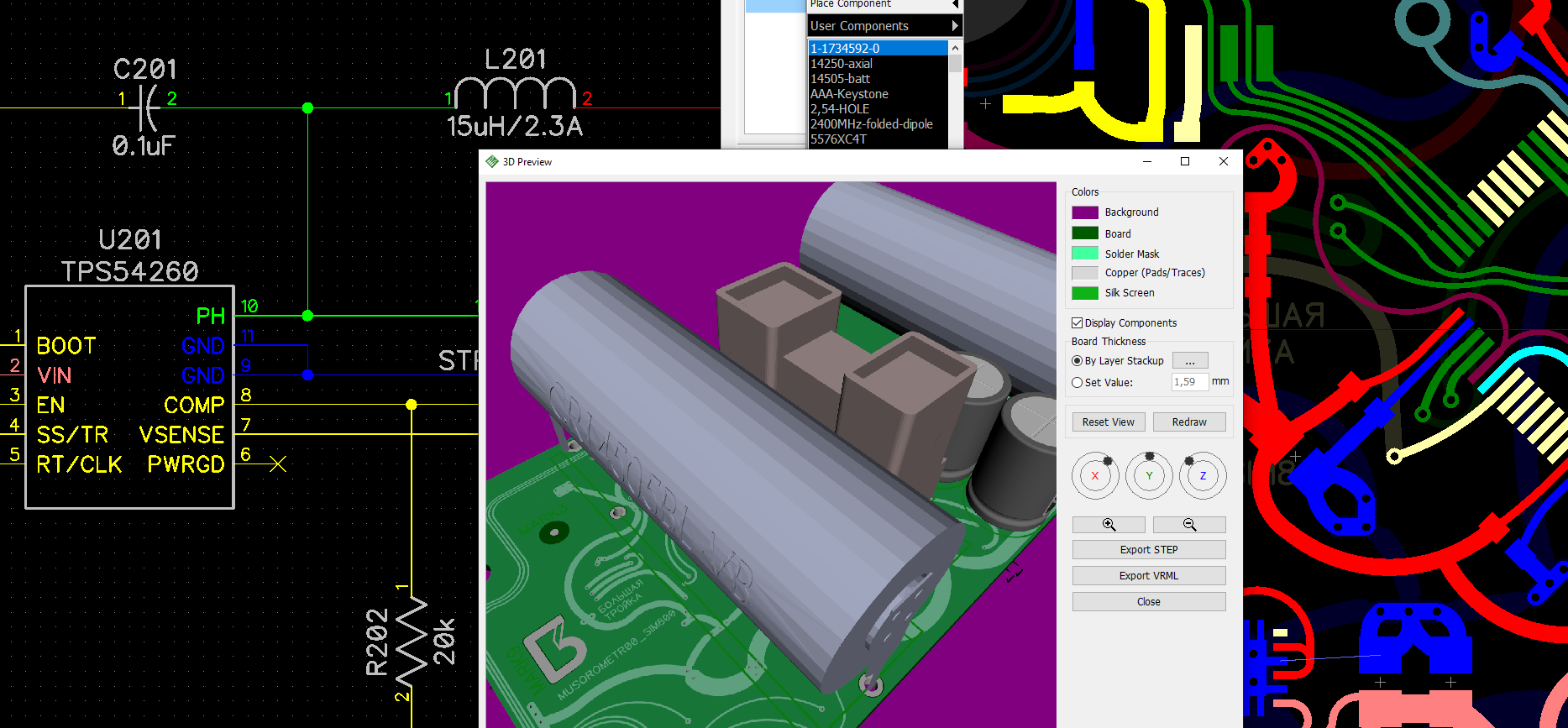
Task: Click the board thickness value field
Action: pos(1190,381)
